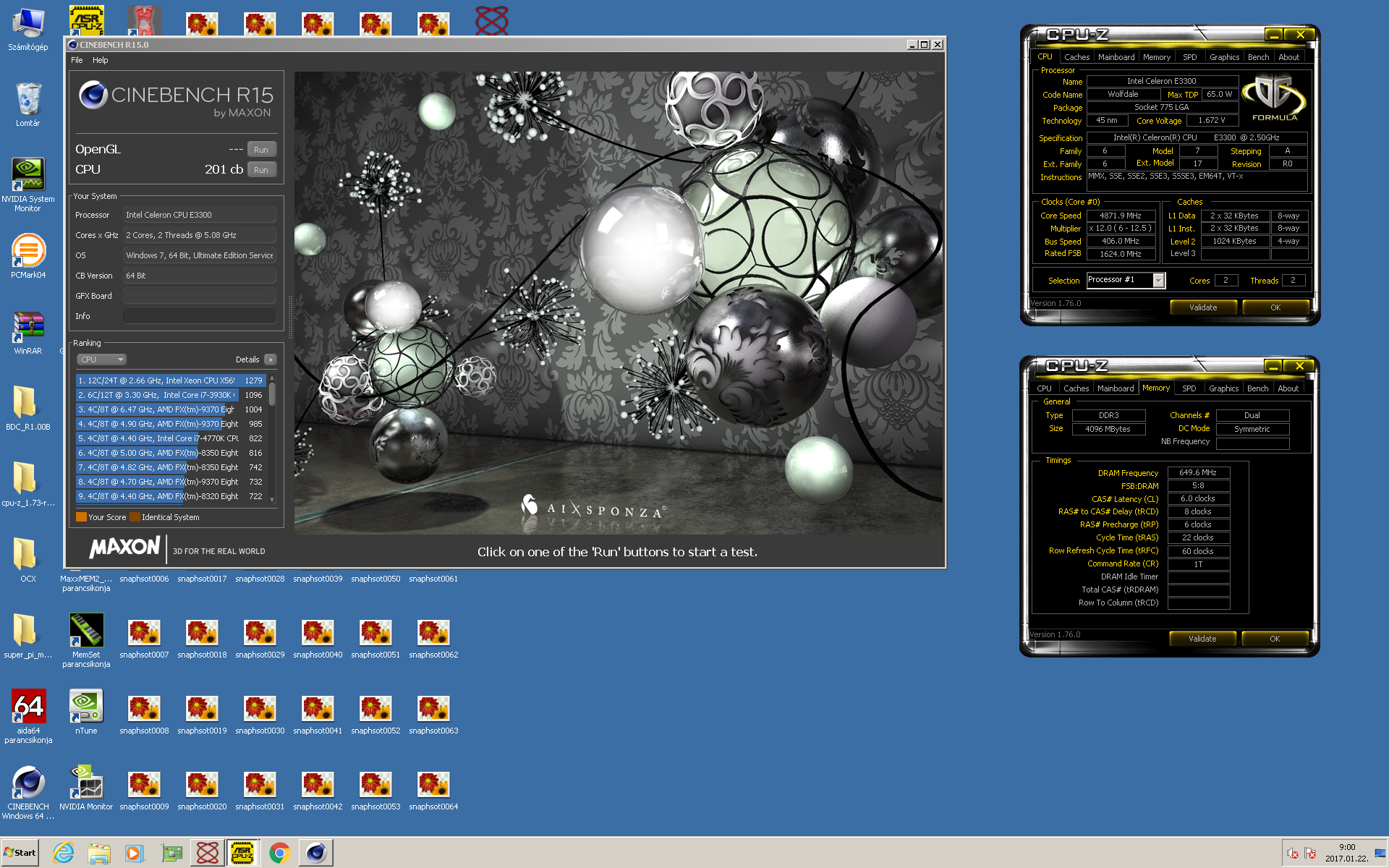Click OK in lower CPU-Z window

click(x=1275, y=639)
